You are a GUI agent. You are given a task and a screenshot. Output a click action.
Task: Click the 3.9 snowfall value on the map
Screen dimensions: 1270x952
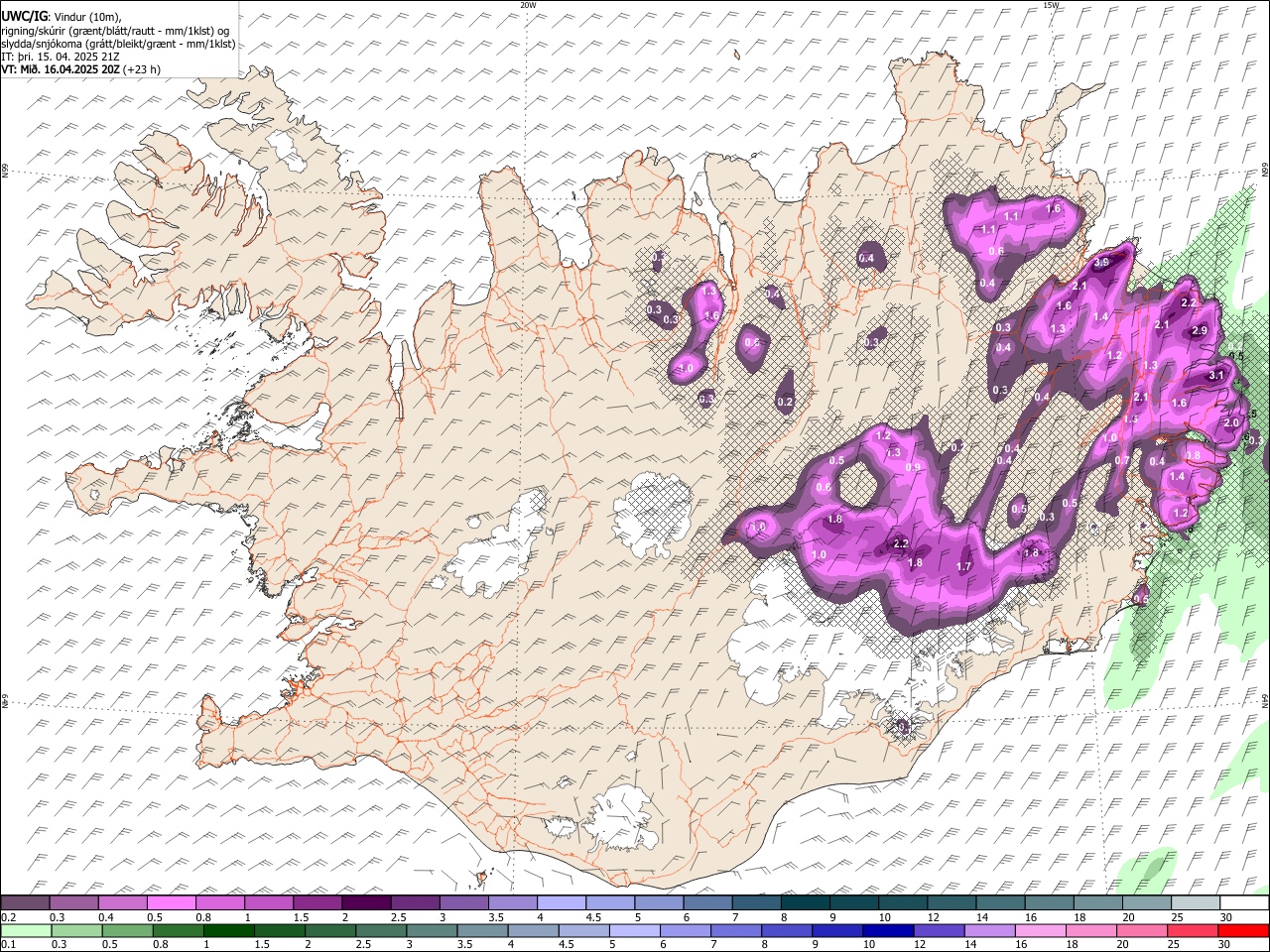pos(1101,263)
